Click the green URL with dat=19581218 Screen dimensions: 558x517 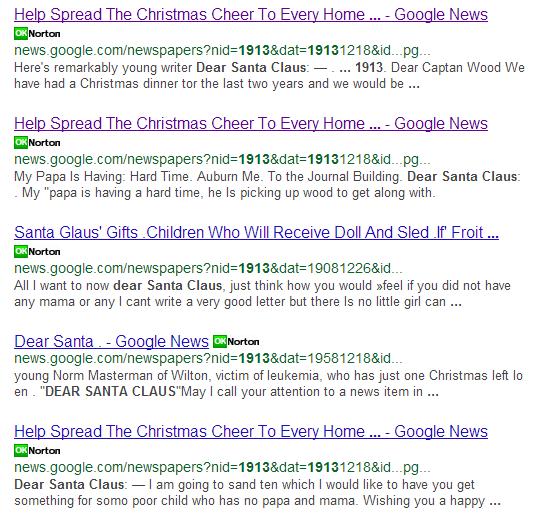(209, 358)
